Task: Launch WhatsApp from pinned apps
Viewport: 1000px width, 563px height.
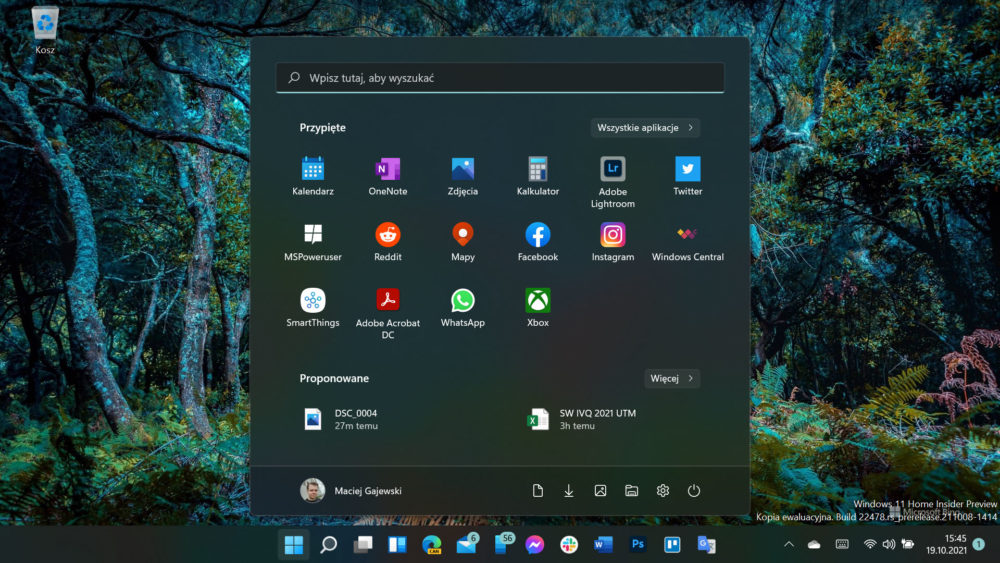Action: pyautogui.click(x=462, y=307)
